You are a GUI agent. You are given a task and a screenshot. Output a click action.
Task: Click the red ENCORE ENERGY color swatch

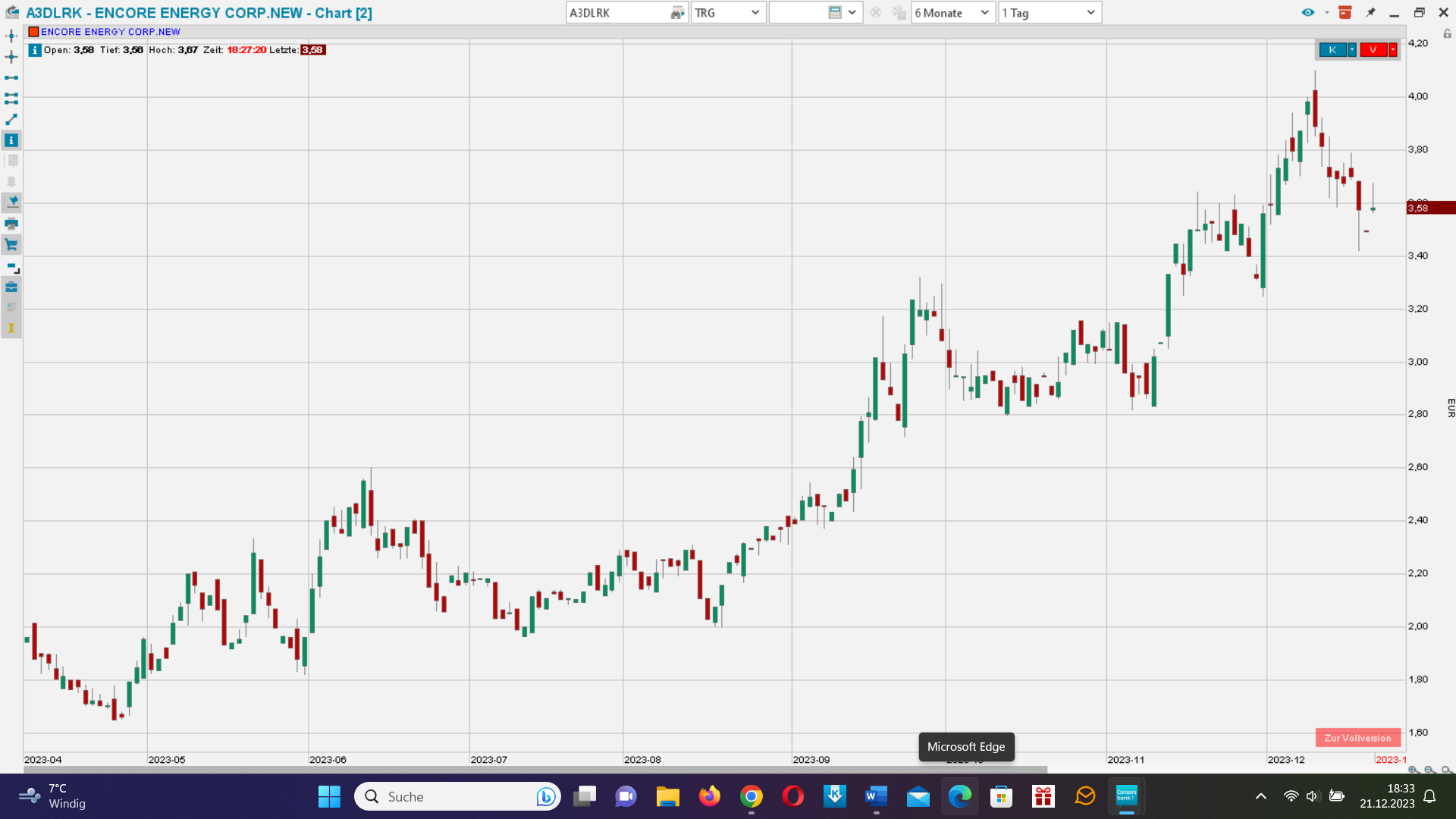[33, 32]
